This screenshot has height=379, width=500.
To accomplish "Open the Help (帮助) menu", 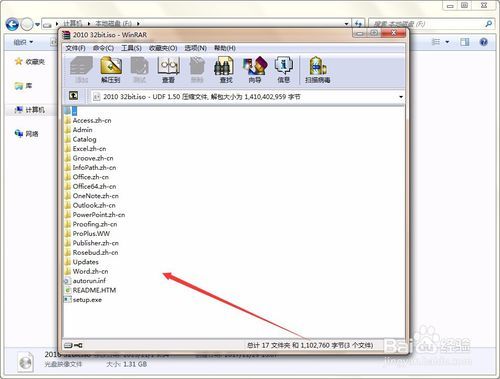I will 225,48.
